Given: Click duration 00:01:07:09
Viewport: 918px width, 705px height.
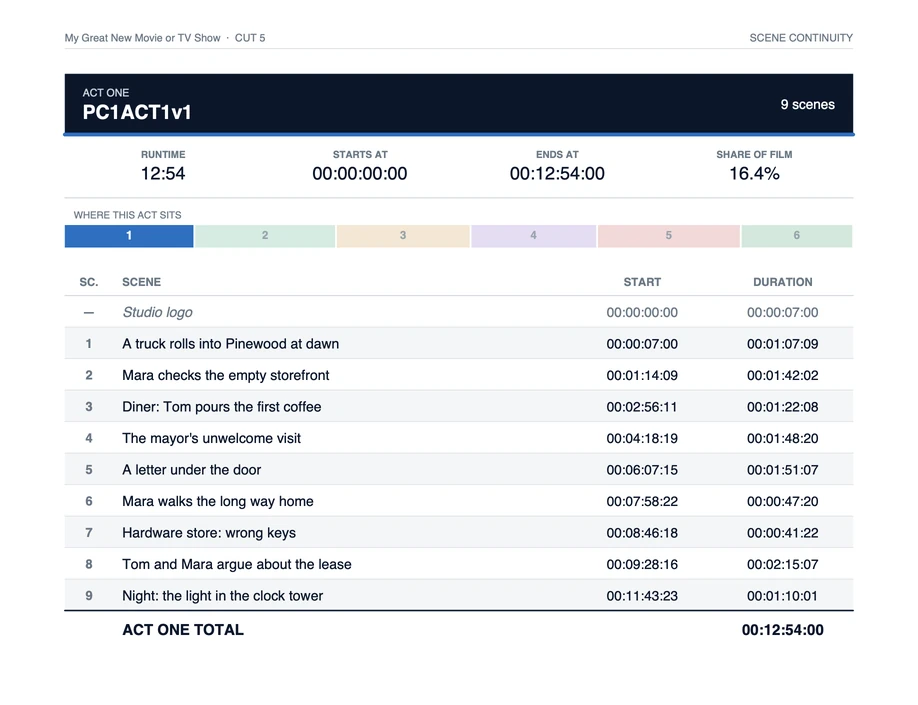Looking at the screenshot, I should (x=783, y=344).
